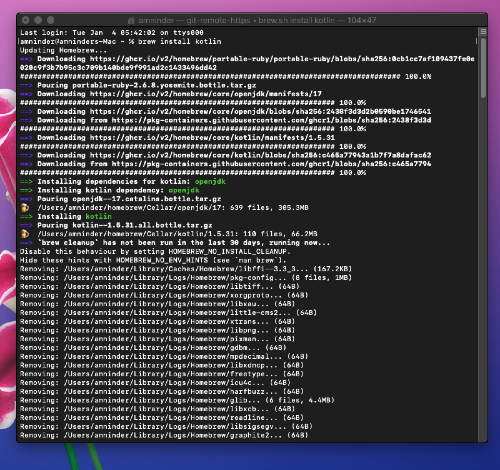Click the Removing pkg-config logs line

pos(186,278)
